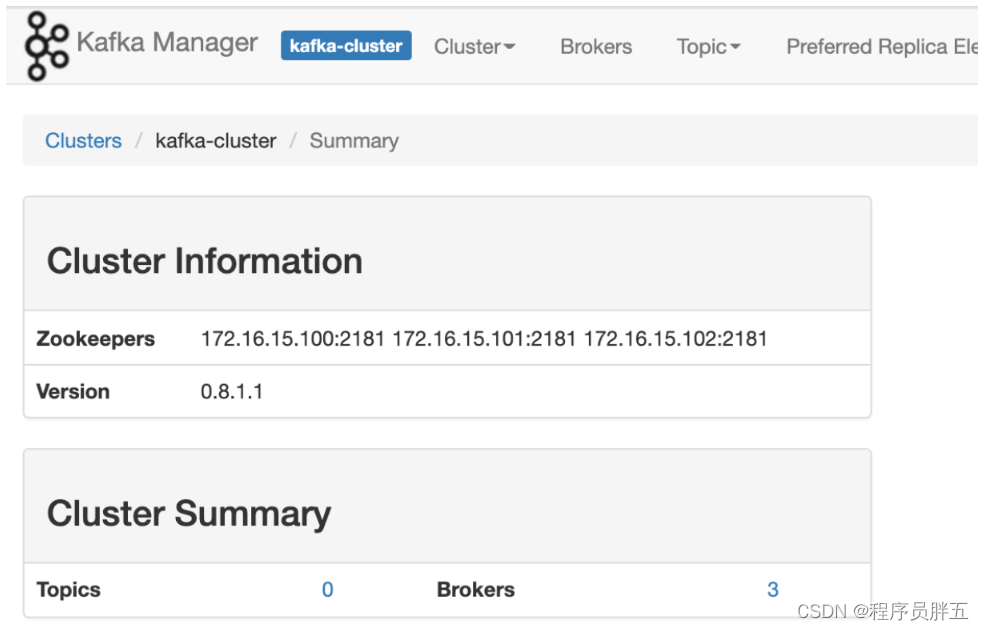The width and height of the screenshot is (984, 630).
Task: Open the Topics count link 0
Action: tap(328, 589)
